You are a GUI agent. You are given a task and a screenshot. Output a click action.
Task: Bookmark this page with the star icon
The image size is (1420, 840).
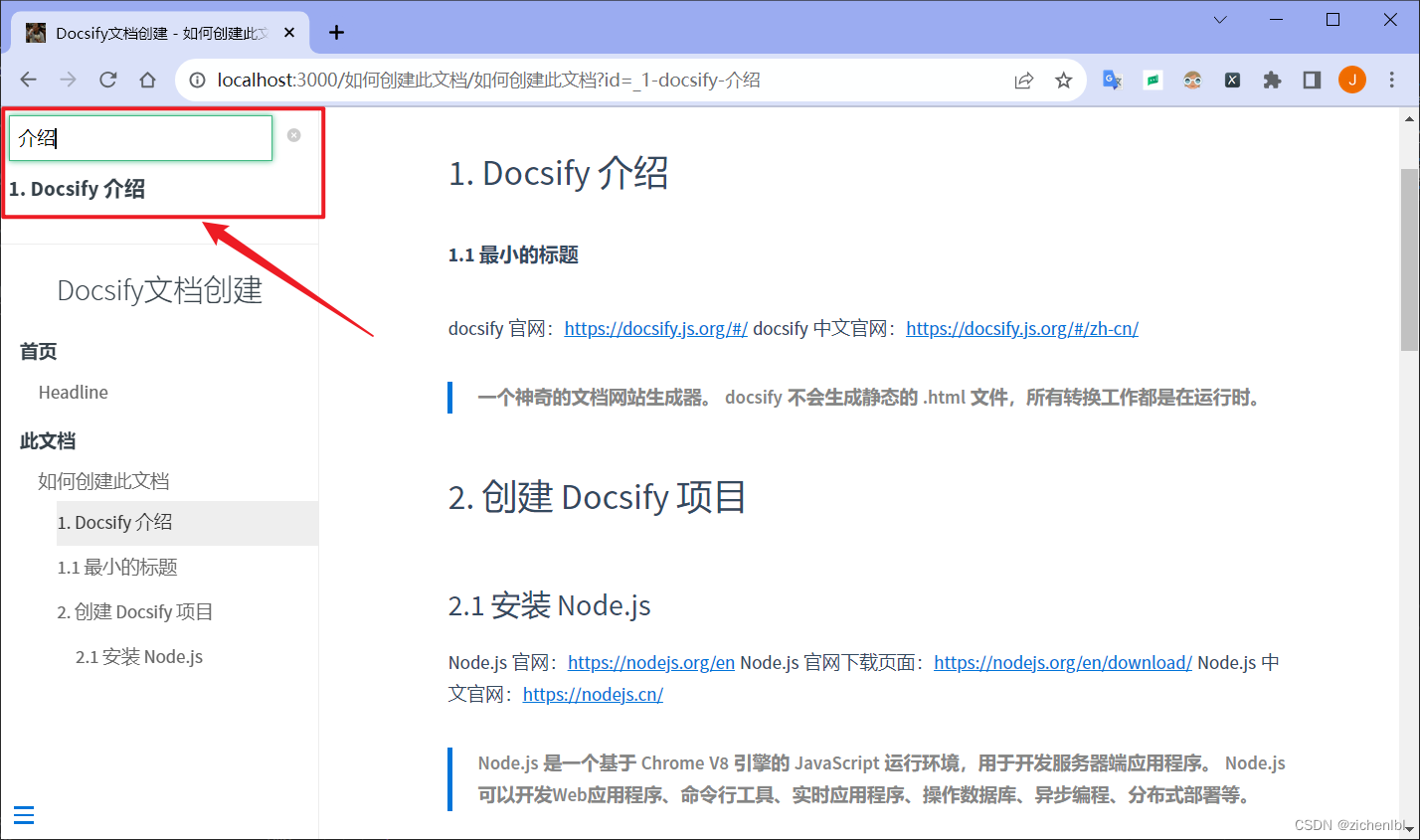[x=1063, y=81]
